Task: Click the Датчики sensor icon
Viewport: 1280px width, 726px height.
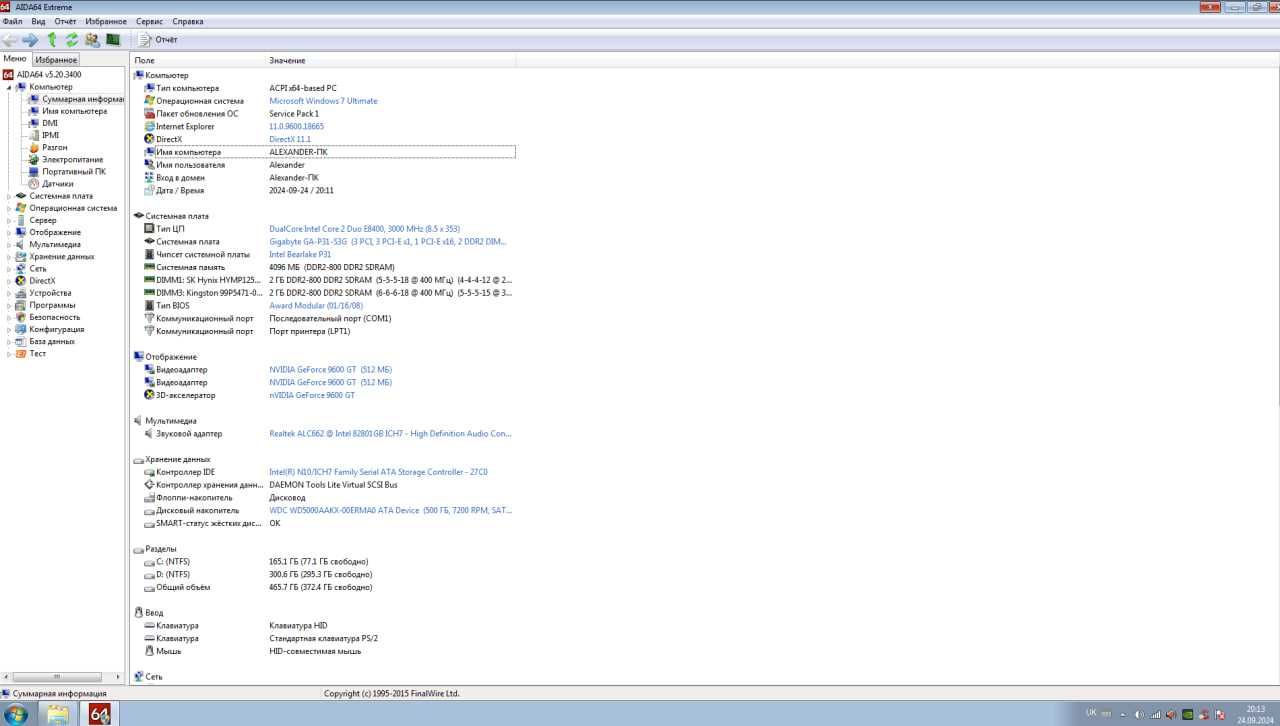Action: (34, 184)
